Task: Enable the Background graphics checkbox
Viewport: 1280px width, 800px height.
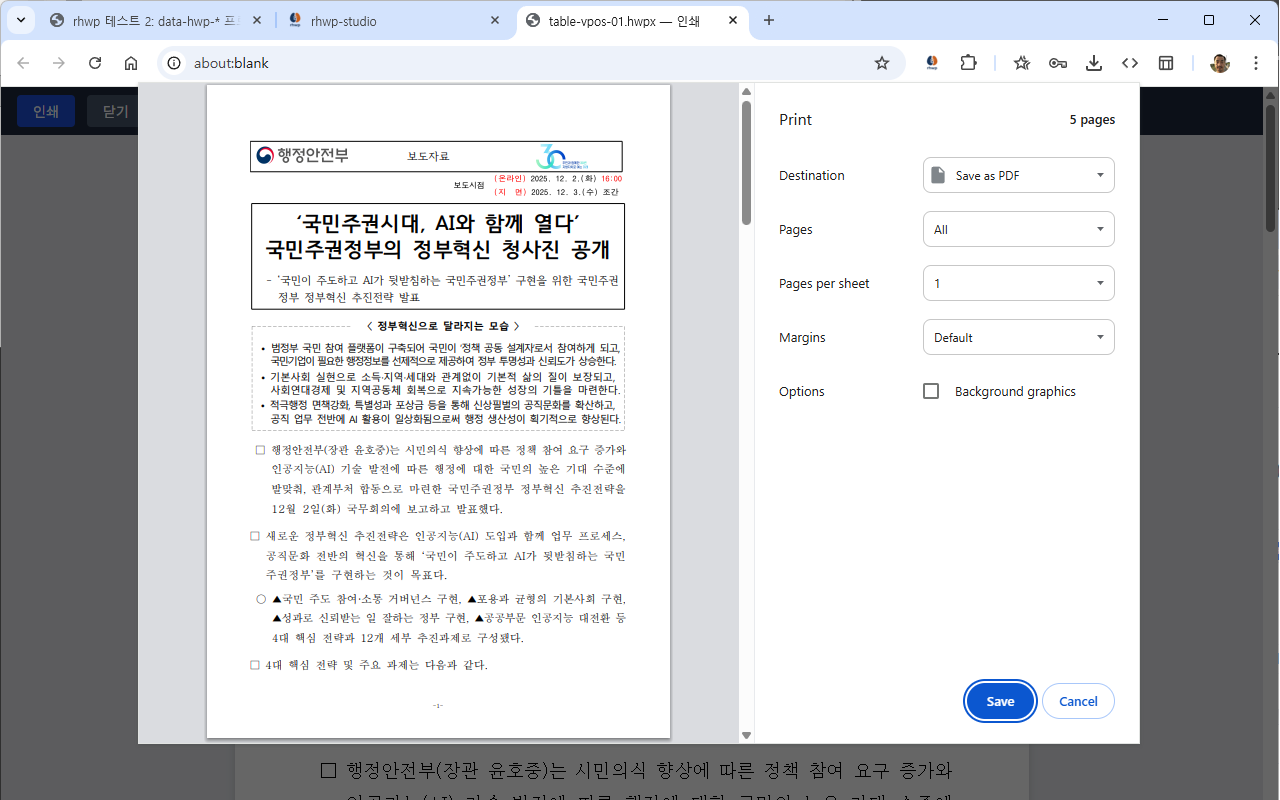Action: 931,391
